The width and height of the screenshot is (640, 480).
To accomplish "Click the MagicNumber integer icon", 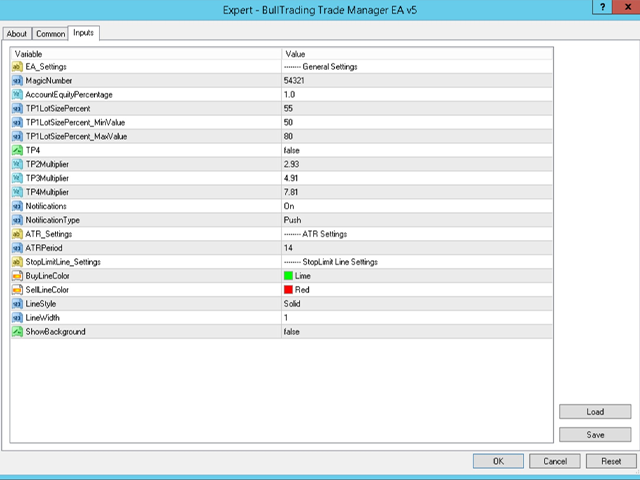I will click(x=17, y=80).
